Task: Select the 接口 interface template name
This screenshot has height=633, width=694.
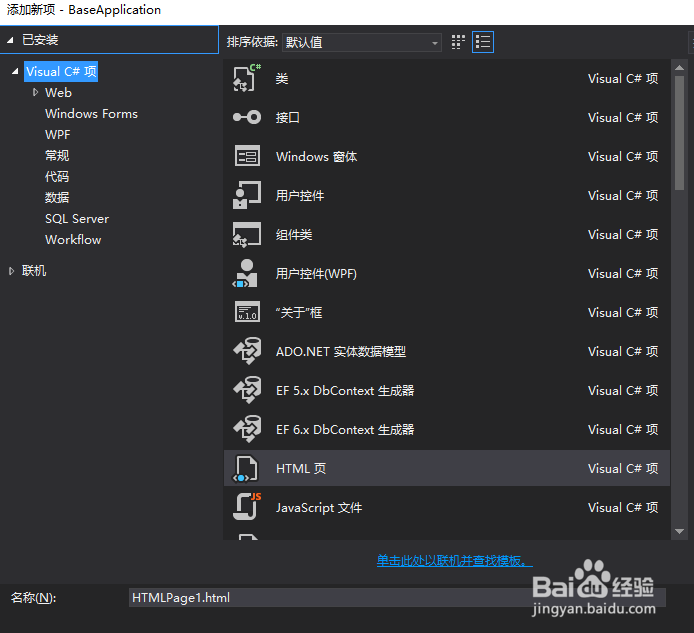Action: (x=288, y=117)
